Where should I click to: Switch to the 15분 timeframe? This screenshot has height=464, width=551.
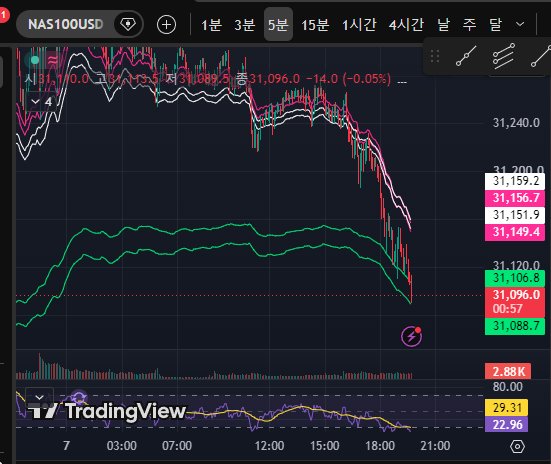315,25
